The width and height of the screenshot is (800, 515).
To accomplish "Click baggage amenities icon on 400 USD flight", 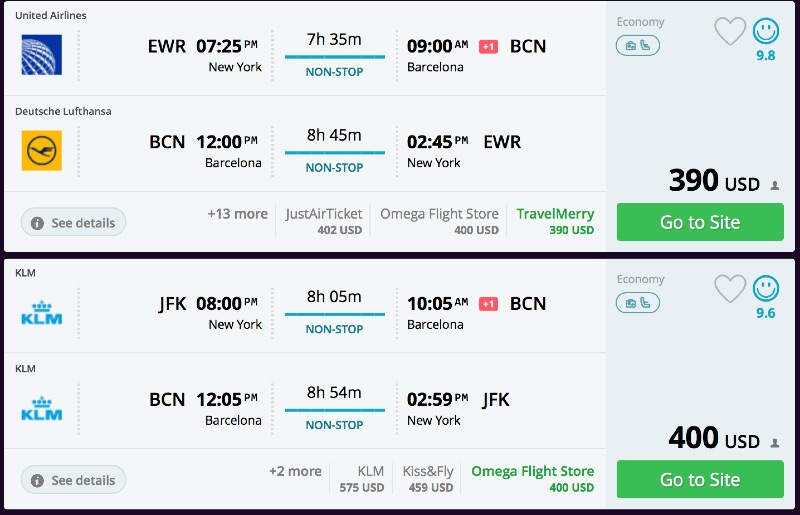I will 637,303.
